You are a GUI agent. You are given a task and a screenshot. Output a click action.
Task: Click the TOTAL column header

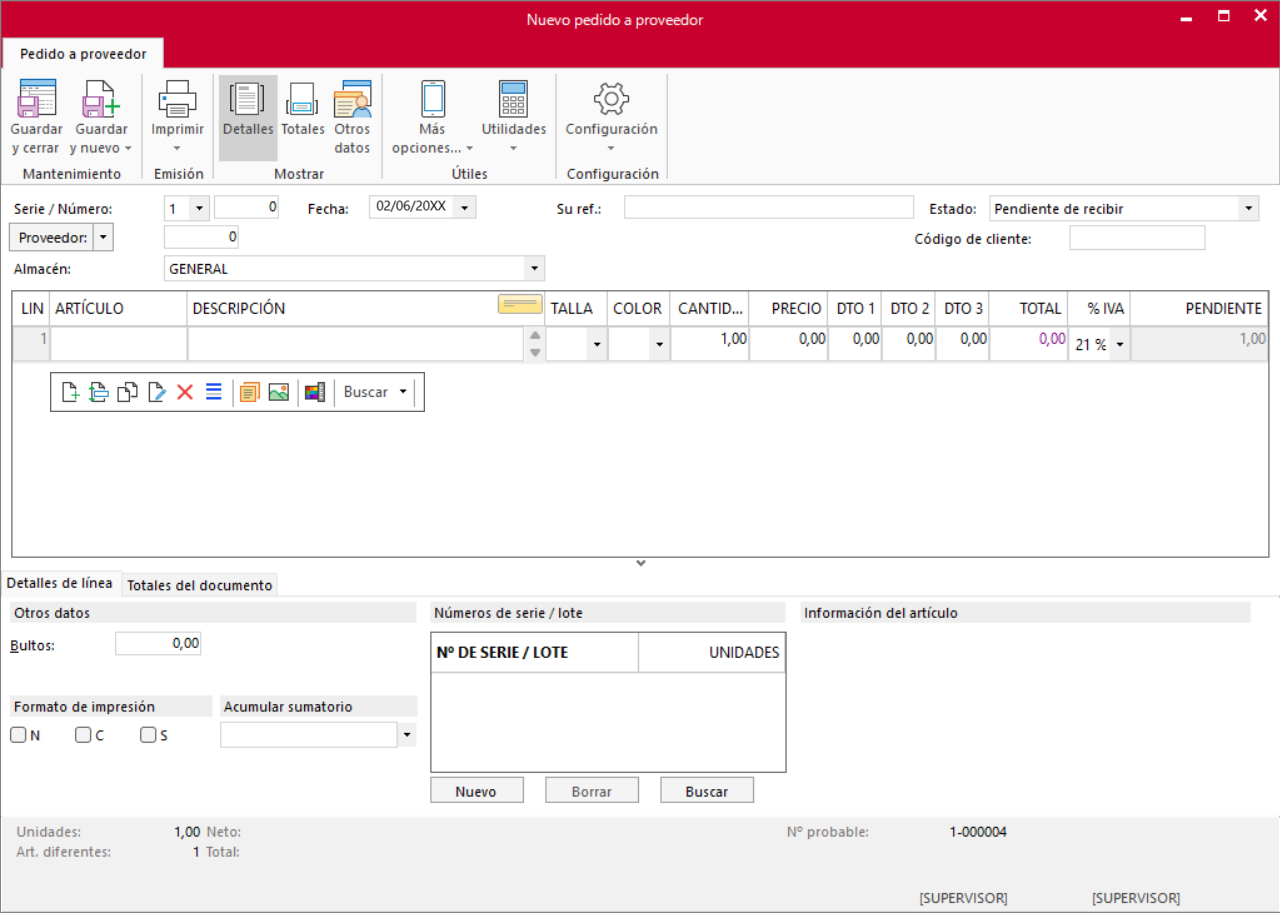coord(1029,309)
